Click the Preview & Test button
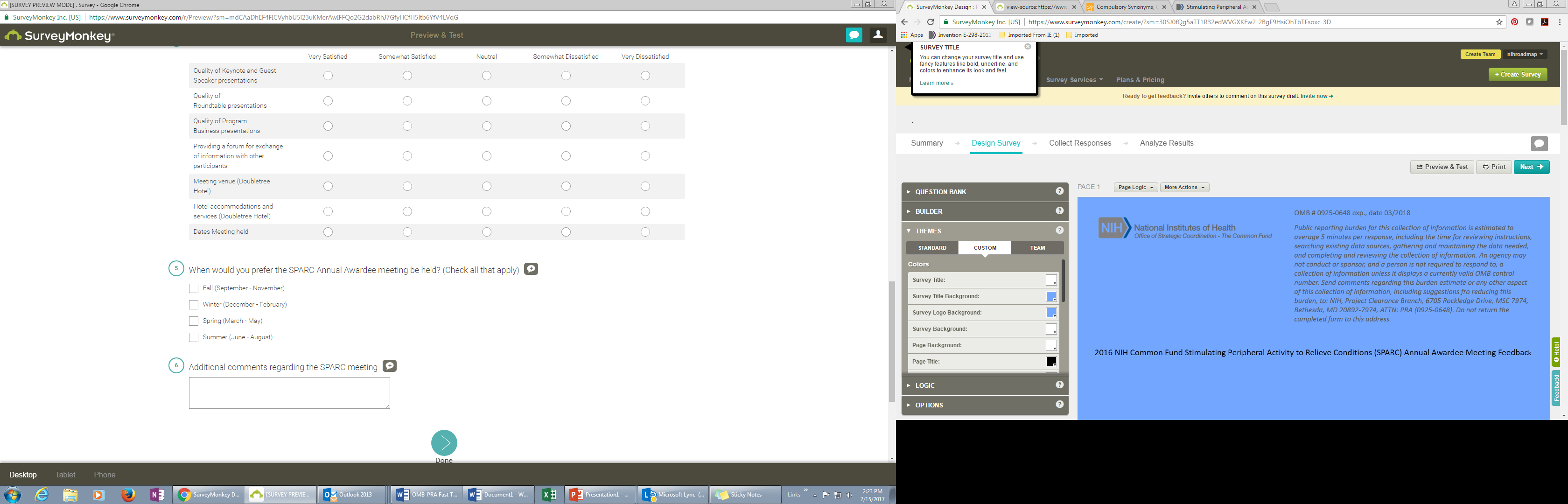The height and width of the screenshot is (504, 1568). coord(1442,167)
